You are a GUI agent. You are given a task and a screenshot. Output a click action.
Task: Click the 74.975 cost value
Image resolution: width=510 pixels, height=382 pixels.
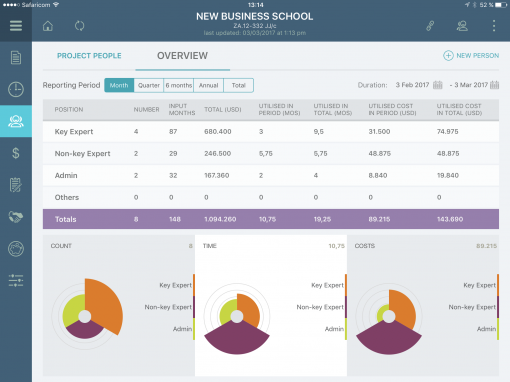(448, 132)
